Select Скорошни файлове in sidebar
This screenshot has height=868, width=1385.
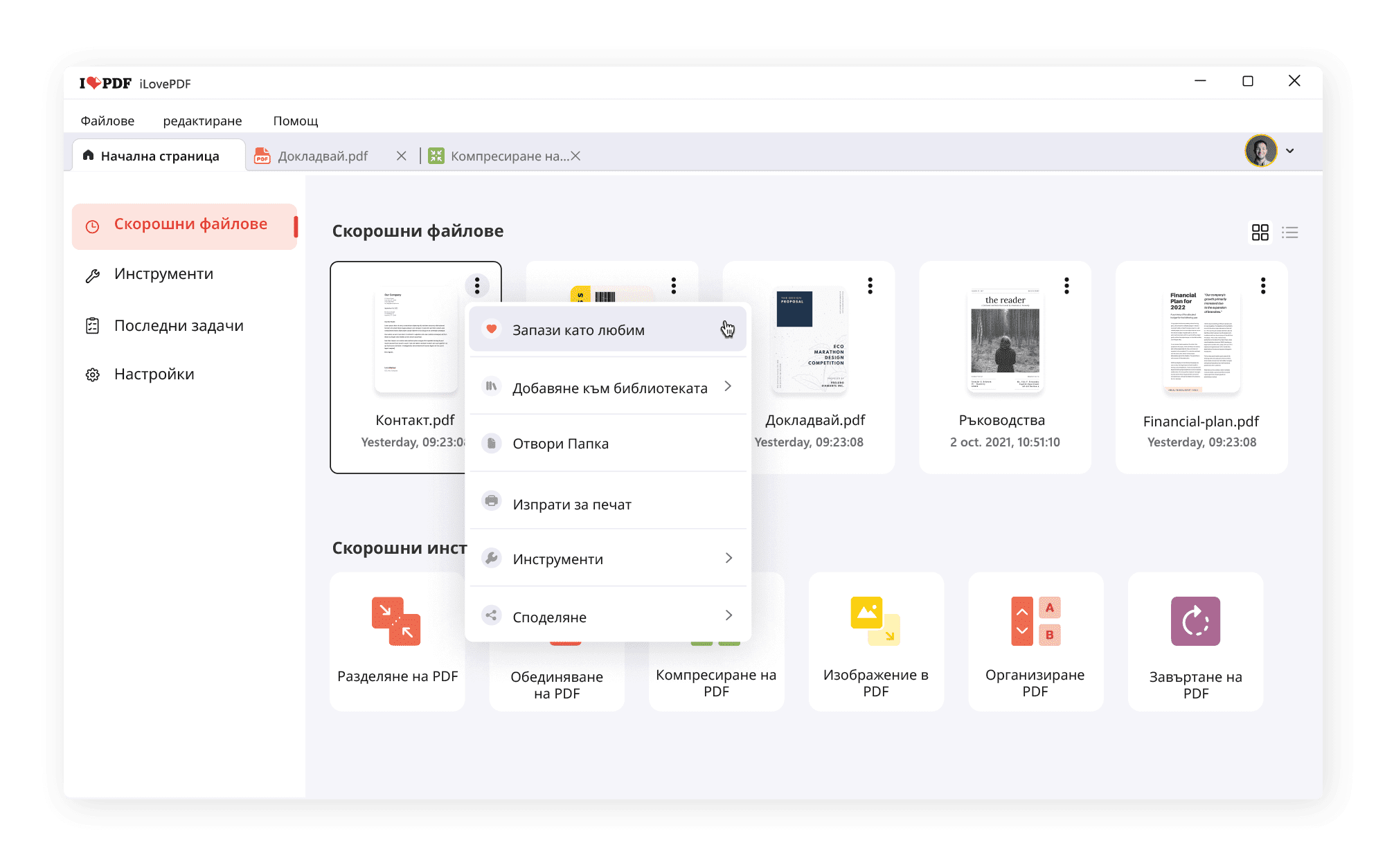coord(184,226)
